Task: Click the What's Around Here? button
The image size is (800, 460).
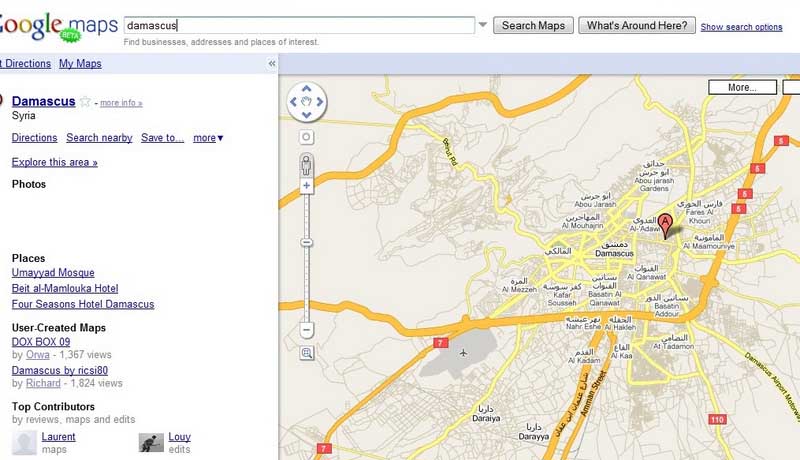Action: [637, 26]
